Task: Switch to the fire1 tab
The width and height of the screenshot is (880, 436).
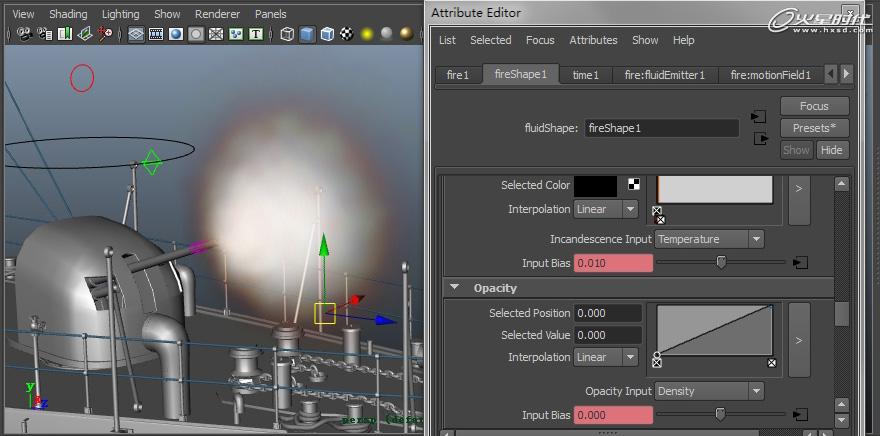Action: [458, 75]
